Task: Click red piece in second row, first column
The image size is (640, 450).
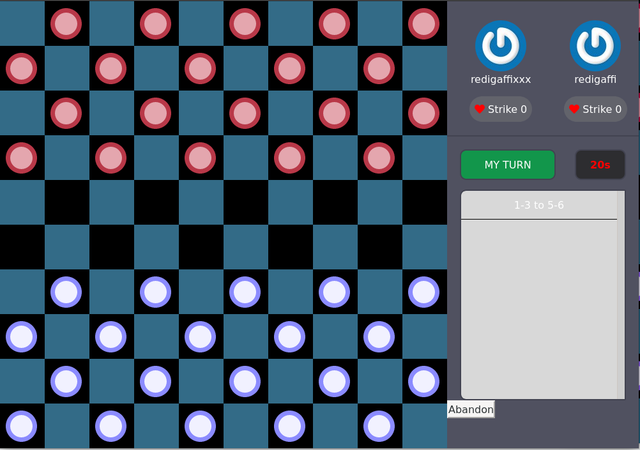Action: [x=21, y=68]
